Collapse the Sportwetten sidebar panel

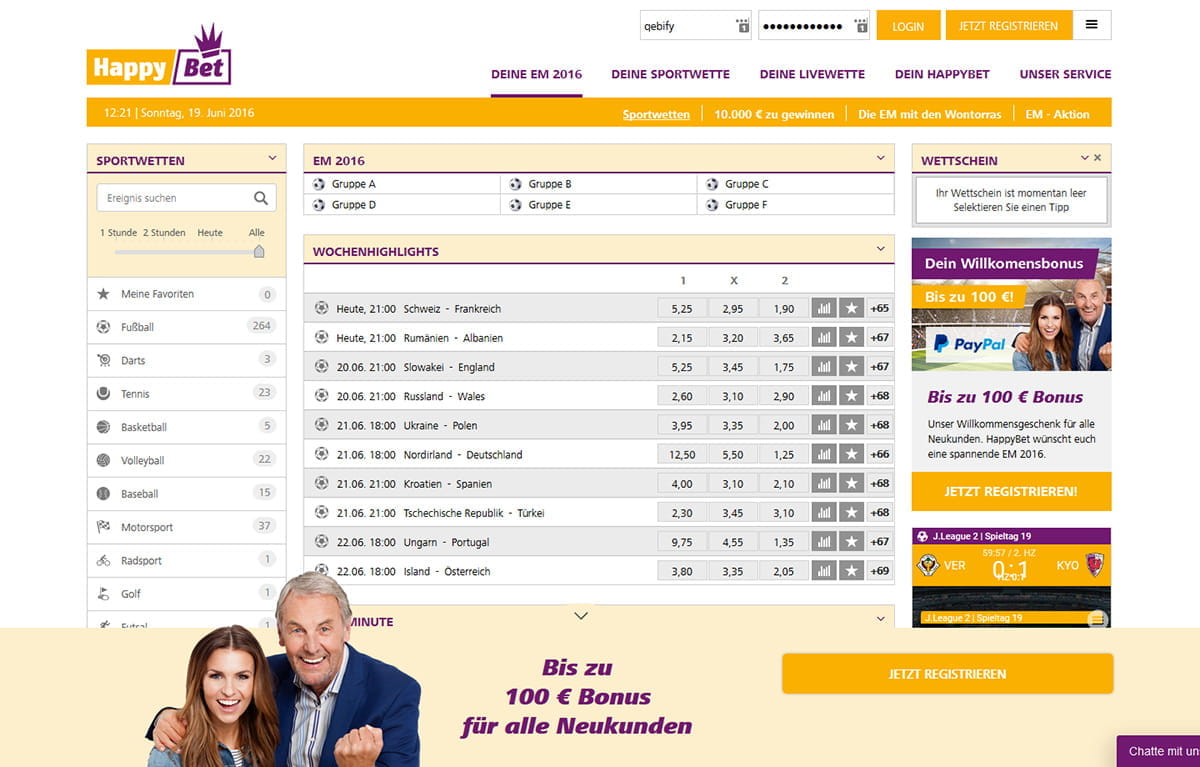tap(272, 158)
